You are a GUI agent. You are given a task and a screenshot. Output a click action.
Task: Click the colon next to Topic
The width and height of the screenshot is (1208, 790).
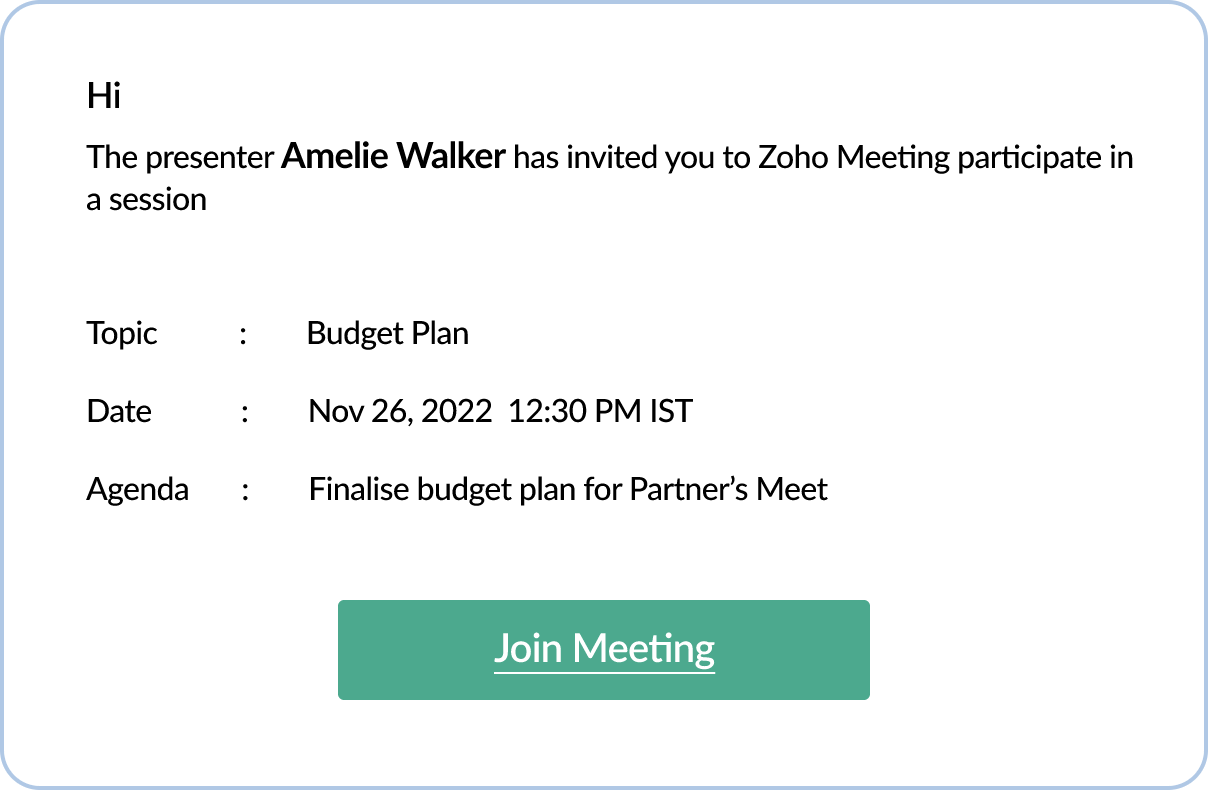click(243, 334)
